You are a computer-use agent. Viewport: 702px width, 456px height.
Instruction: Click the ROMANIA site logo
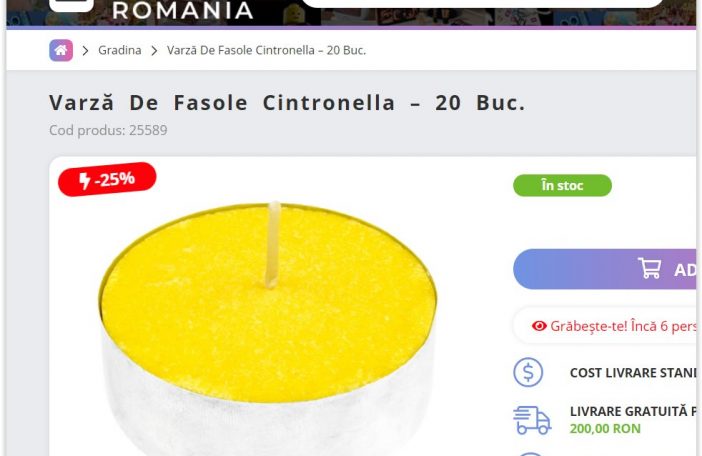pyautogui.click(x=183, y=10)
